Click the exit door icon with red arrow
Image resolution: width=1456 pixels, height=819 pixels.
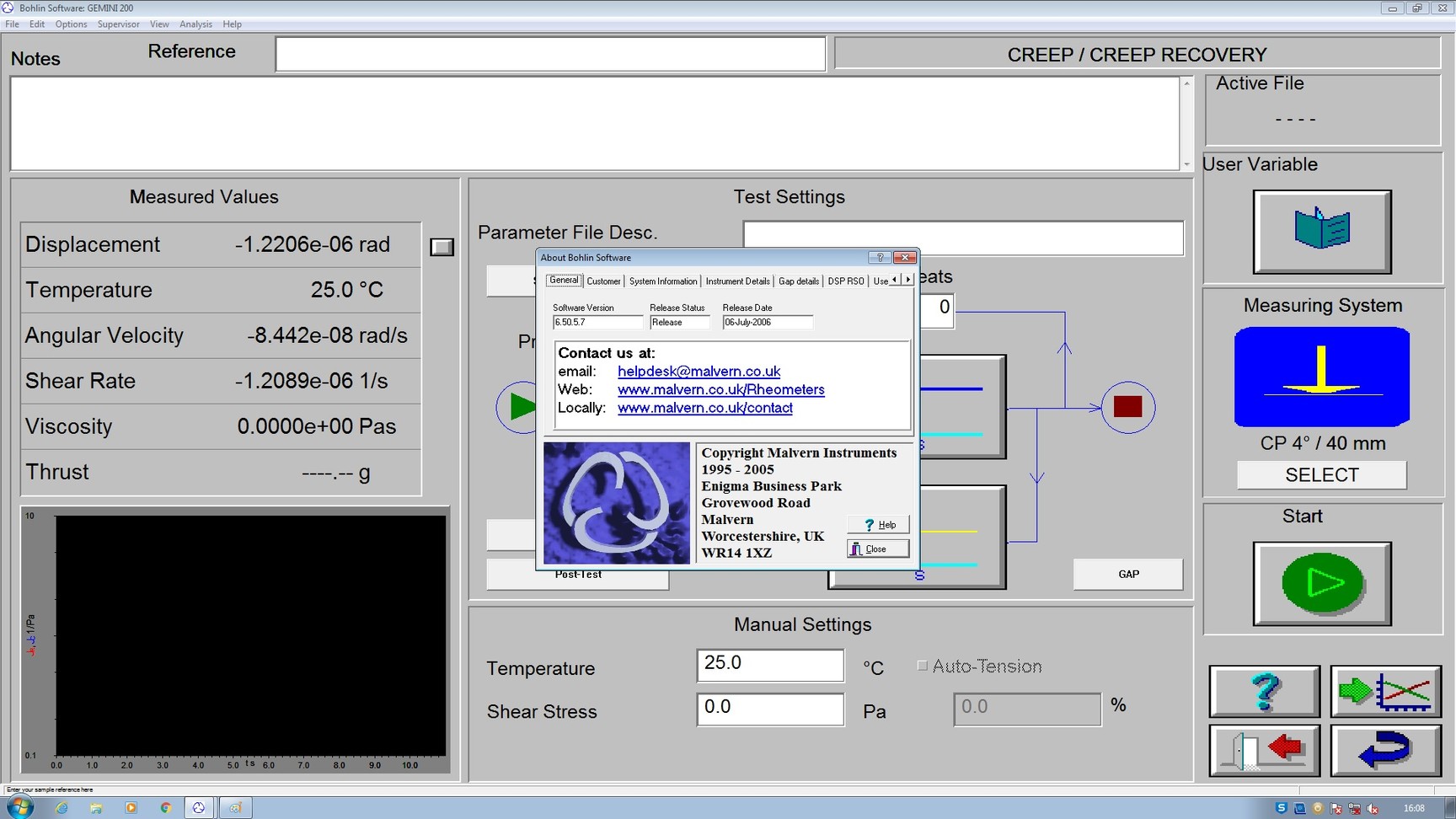point(1264,751)
